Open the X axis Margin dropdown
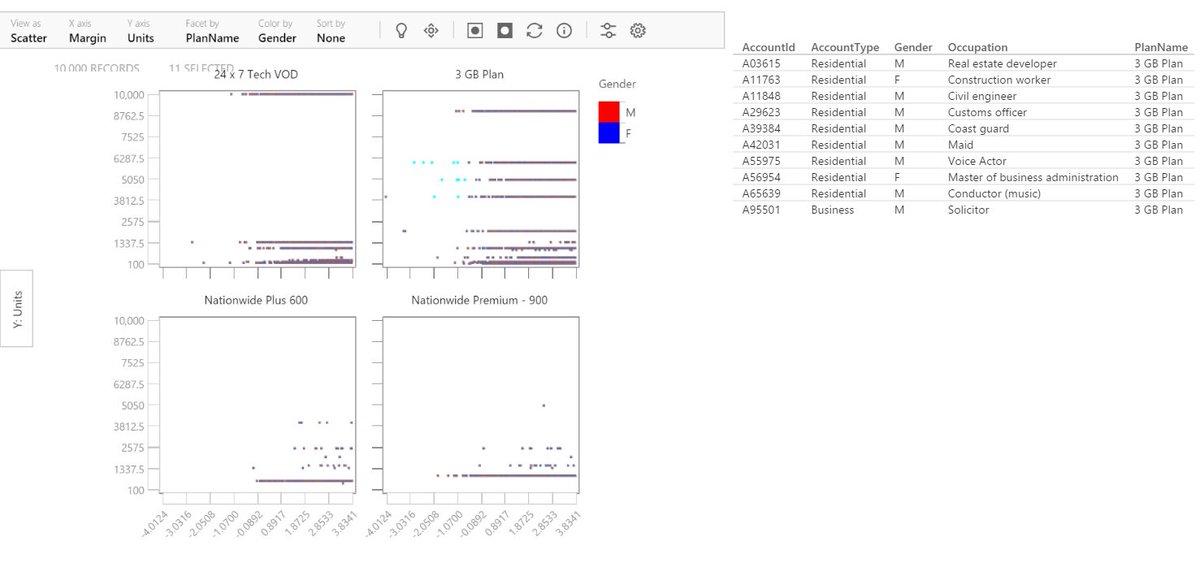This screenshot has height=563, width=1200. [x=88, y=31]
